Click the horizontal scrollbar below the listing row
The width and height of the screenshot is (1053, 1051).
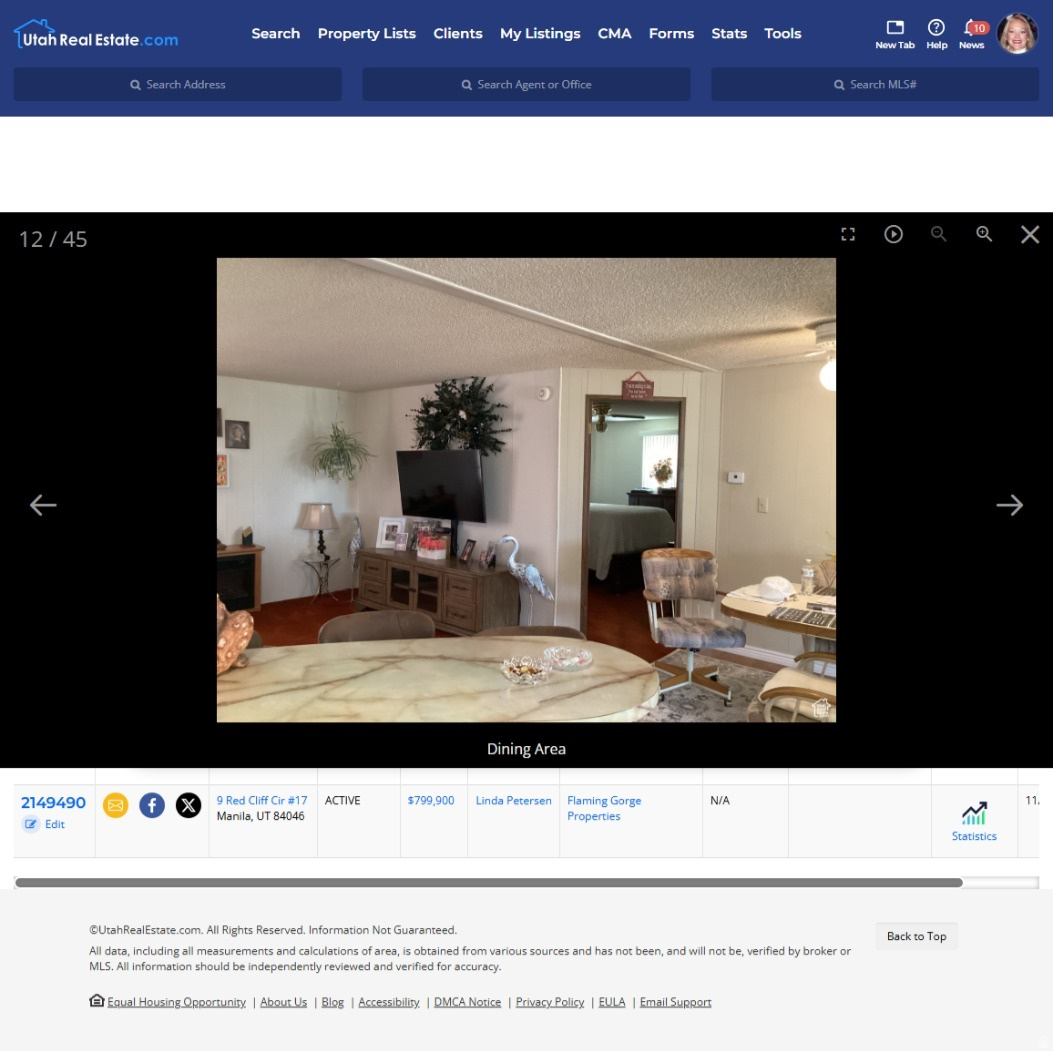click(x=490, y=884)
